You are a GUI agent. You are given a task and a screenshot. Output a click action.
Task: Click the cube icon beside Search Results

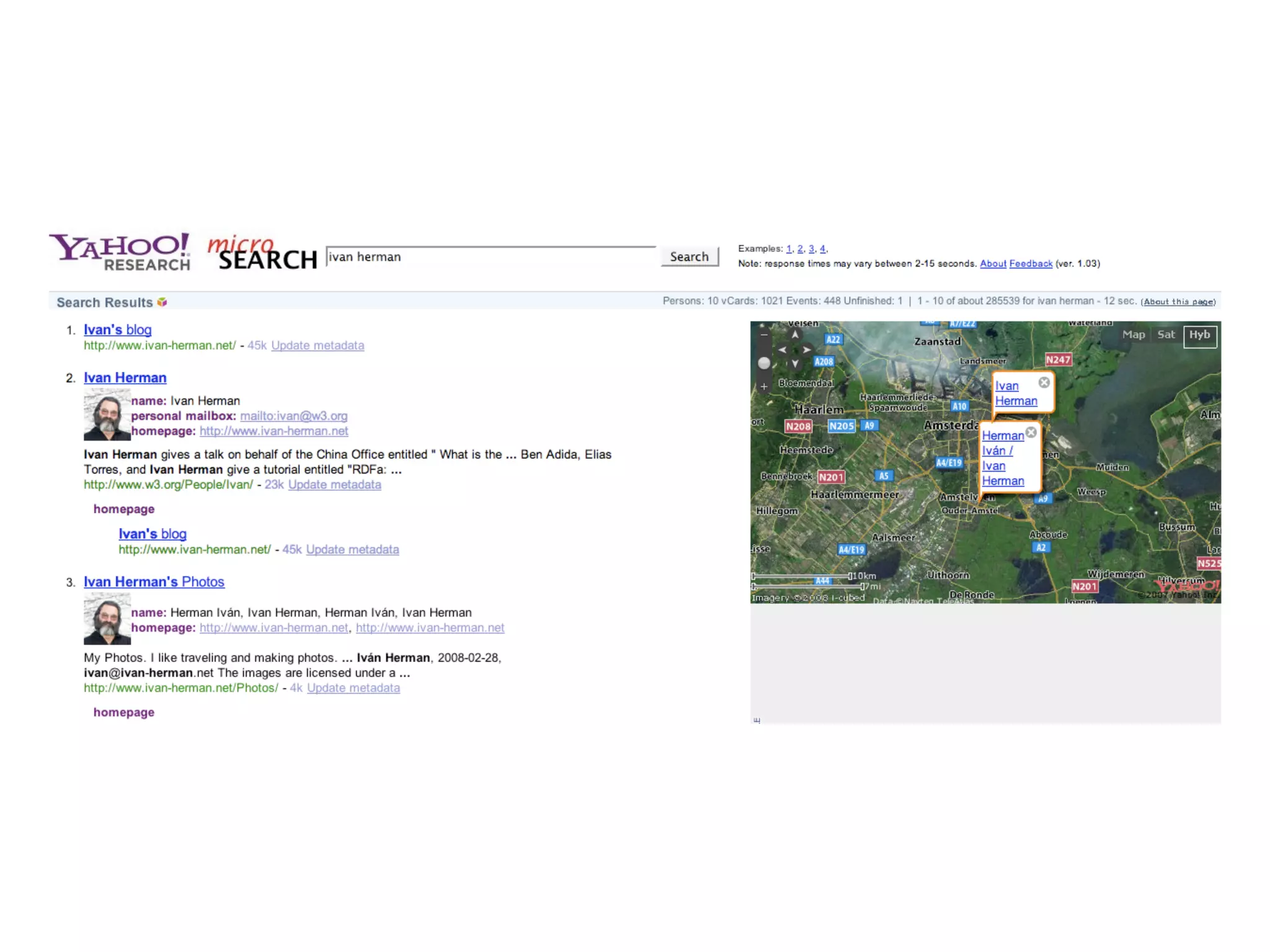[x=162, y=302]
